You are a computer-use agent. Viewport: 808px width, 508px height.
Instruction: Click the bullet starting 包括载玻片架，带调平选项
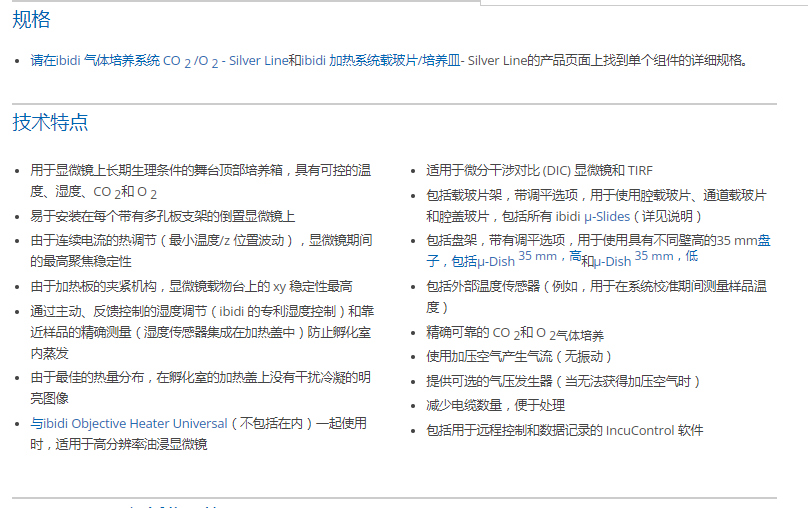point(596,206)
